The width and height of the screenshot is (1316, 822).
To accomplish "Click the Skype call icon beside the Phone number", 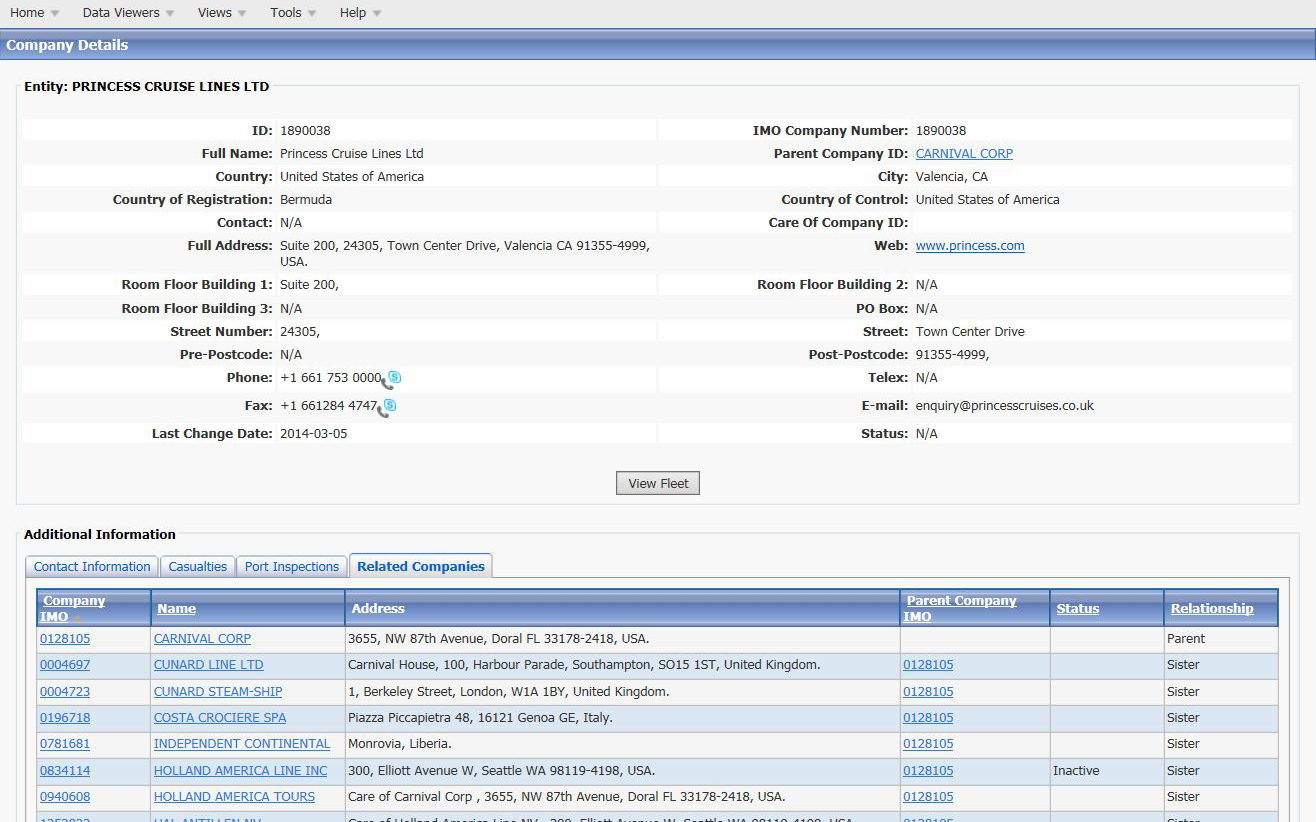I will 391,379.
